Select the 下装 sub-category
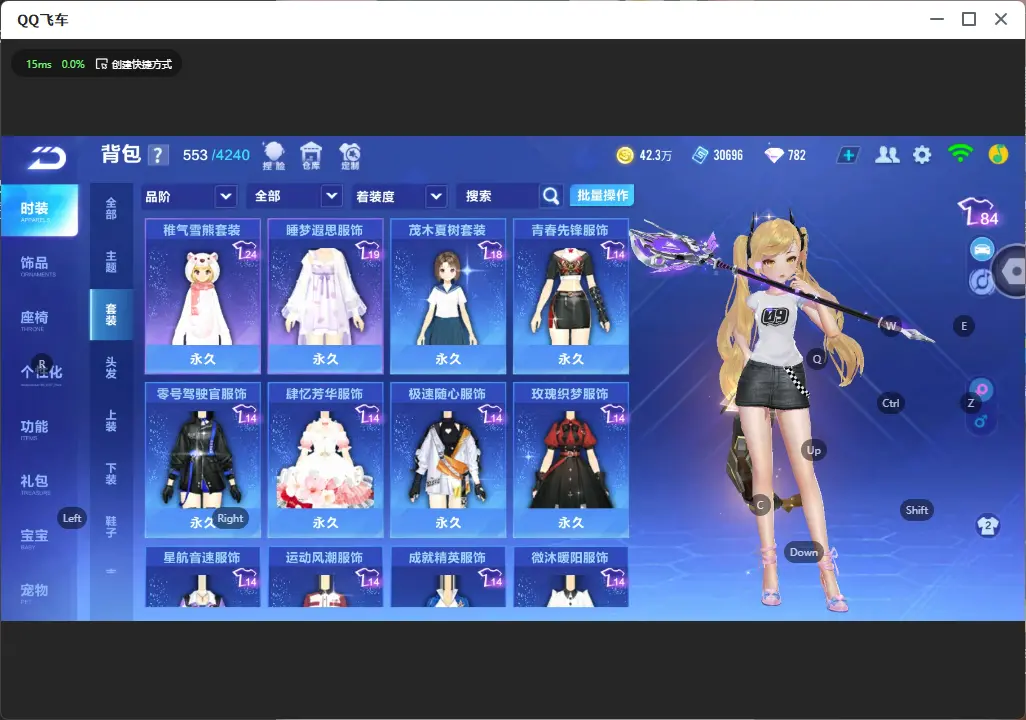The image size is (1026, 720). point(111,474)
